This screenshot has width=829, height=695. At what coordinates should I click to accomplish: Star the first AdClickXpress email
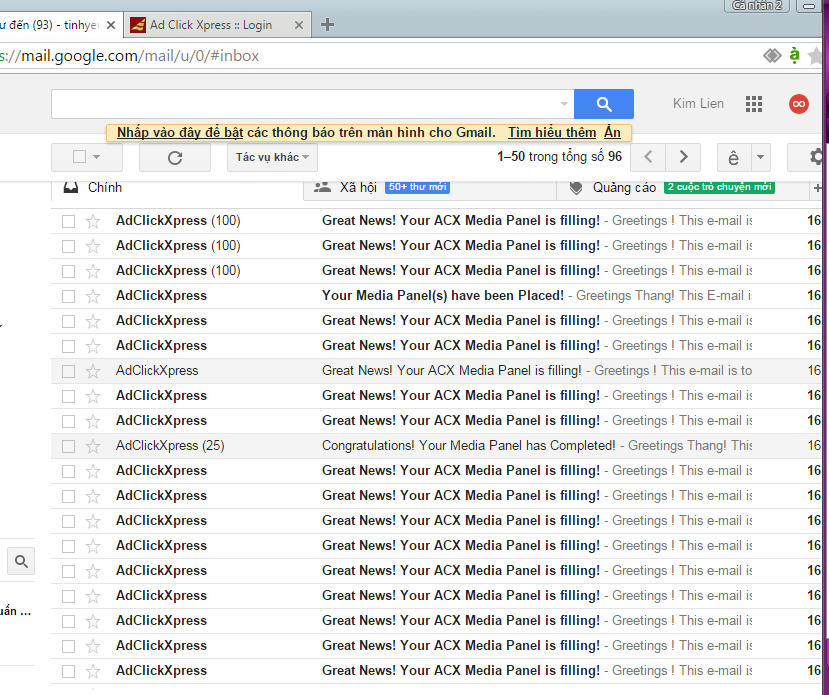pos(93,221)
